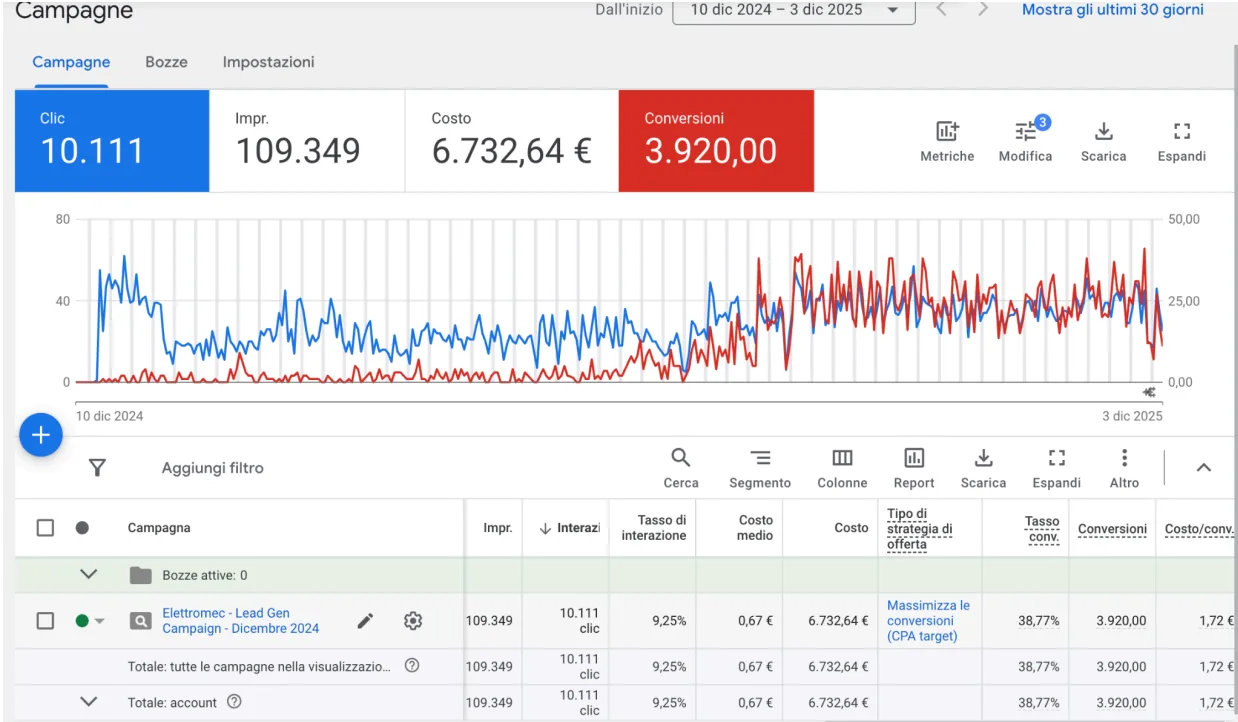Switch to the Impostazioni tab

(x=268, y=62)
